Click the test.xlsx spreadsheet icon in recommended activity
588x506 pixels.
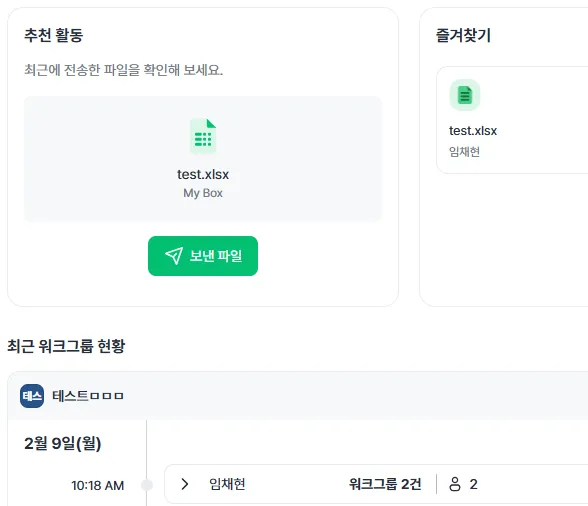pyautogui.click(x=203, y=136)
